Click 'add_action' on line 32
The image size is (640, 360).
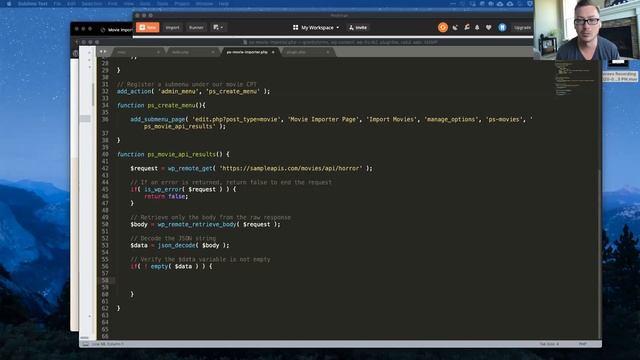point(134,91)
